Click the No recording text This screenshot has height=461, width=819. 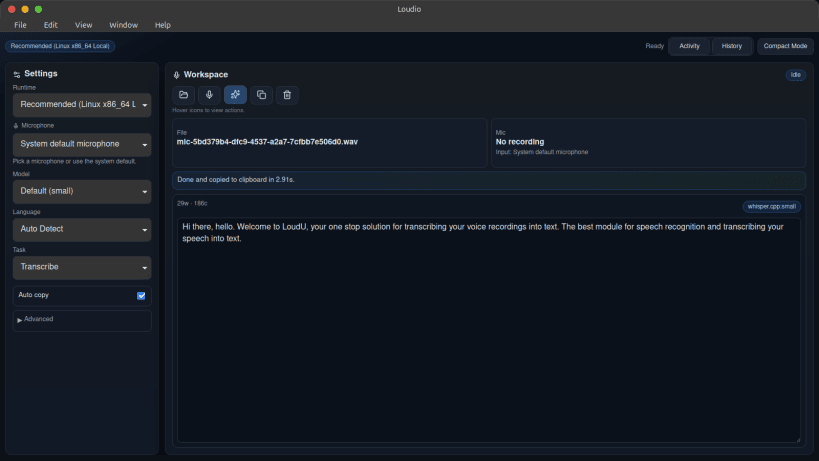520,142
